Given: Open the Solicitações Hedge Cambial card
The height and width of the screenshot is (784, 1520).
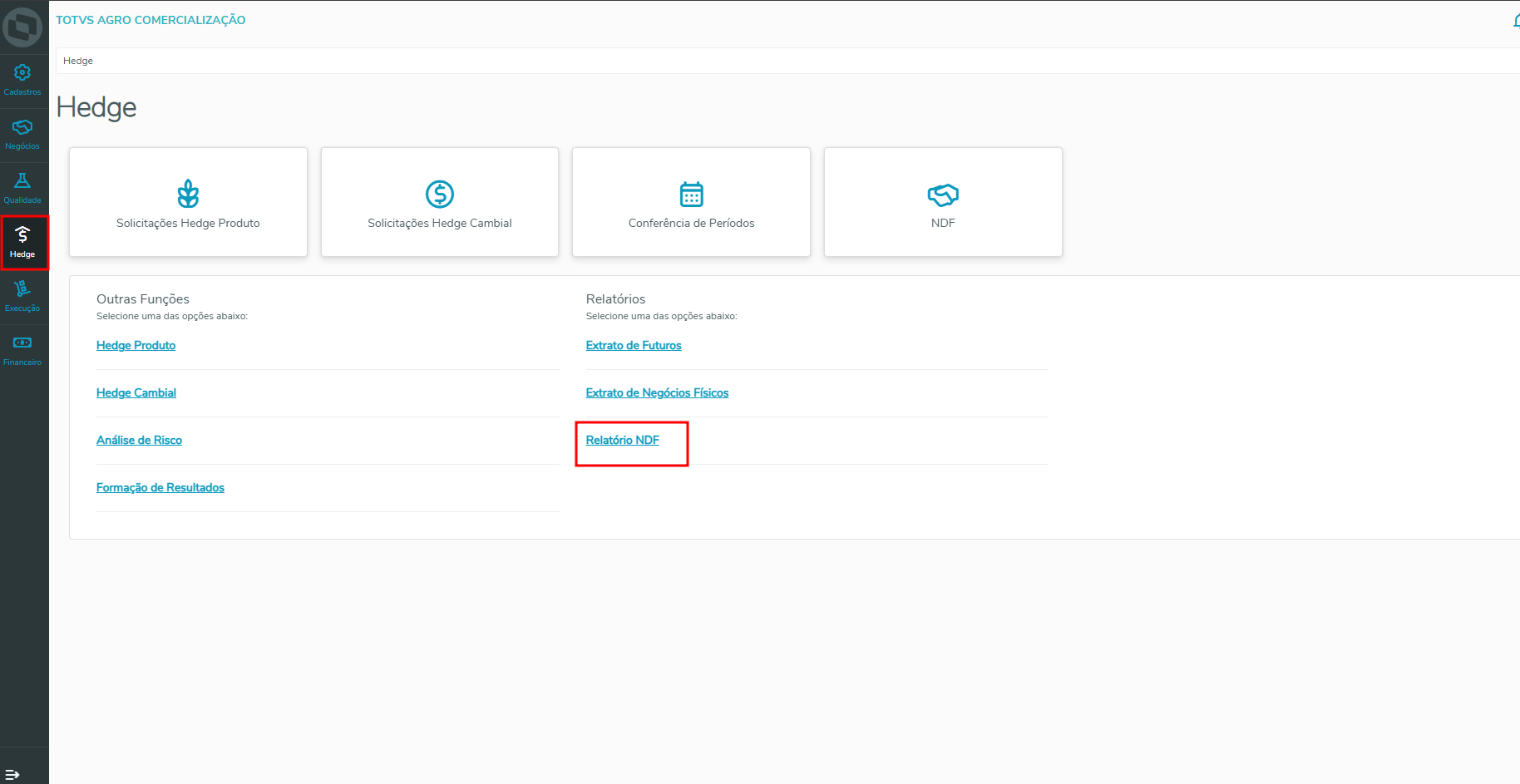Looking at the screenshot, I should pos(440,202).
